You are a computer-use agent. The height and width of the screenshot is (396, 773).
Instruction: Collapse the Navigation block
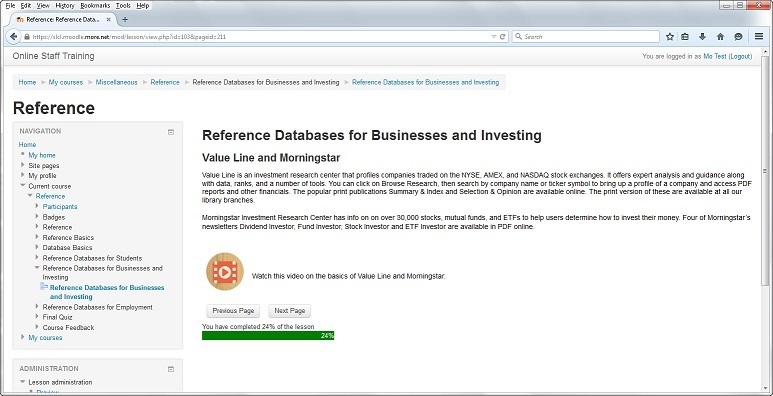coord(171,132)
